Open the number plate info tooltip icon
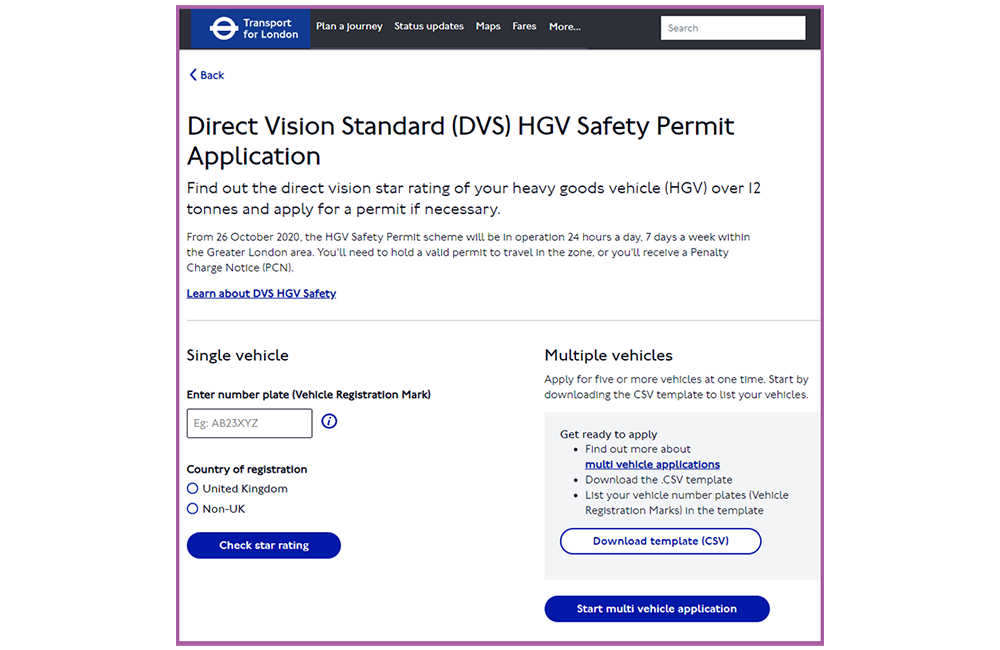 click(x=329, y=422)
